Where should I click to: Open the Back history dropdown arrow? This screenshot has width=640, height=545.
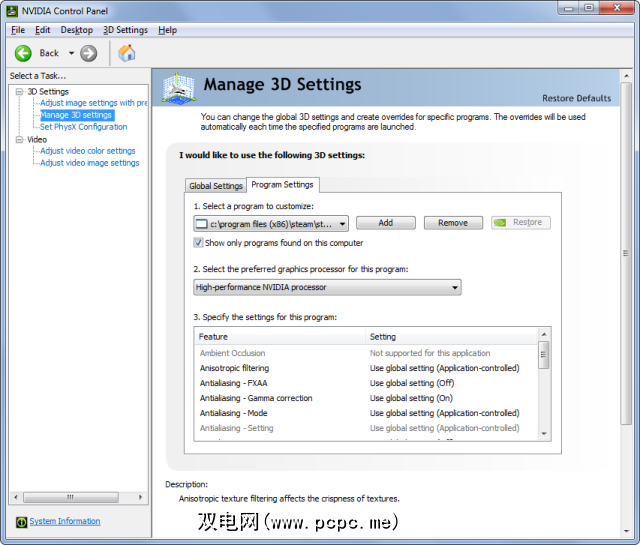click(x=71, y=53)
